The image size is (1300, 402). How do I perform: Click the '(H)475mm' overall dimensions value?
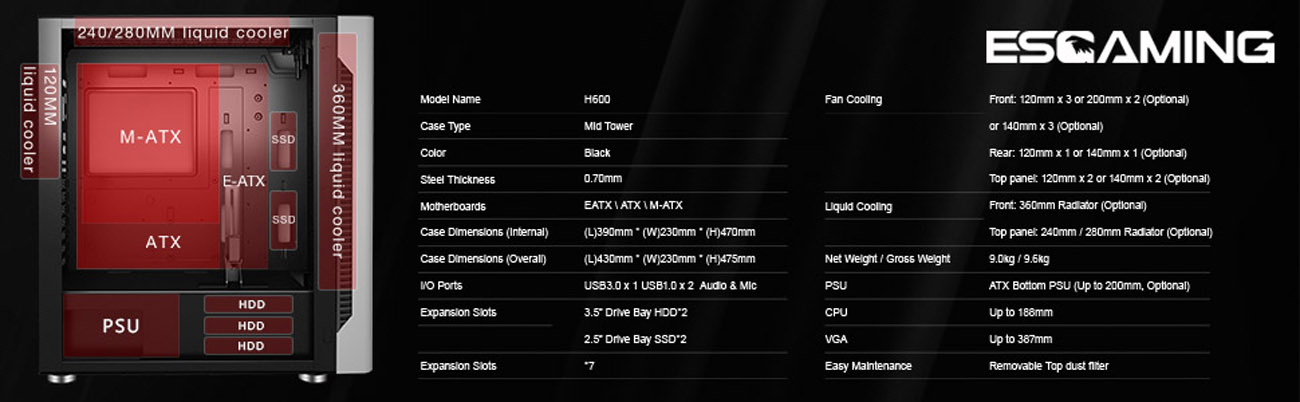[x=669, y=259]
